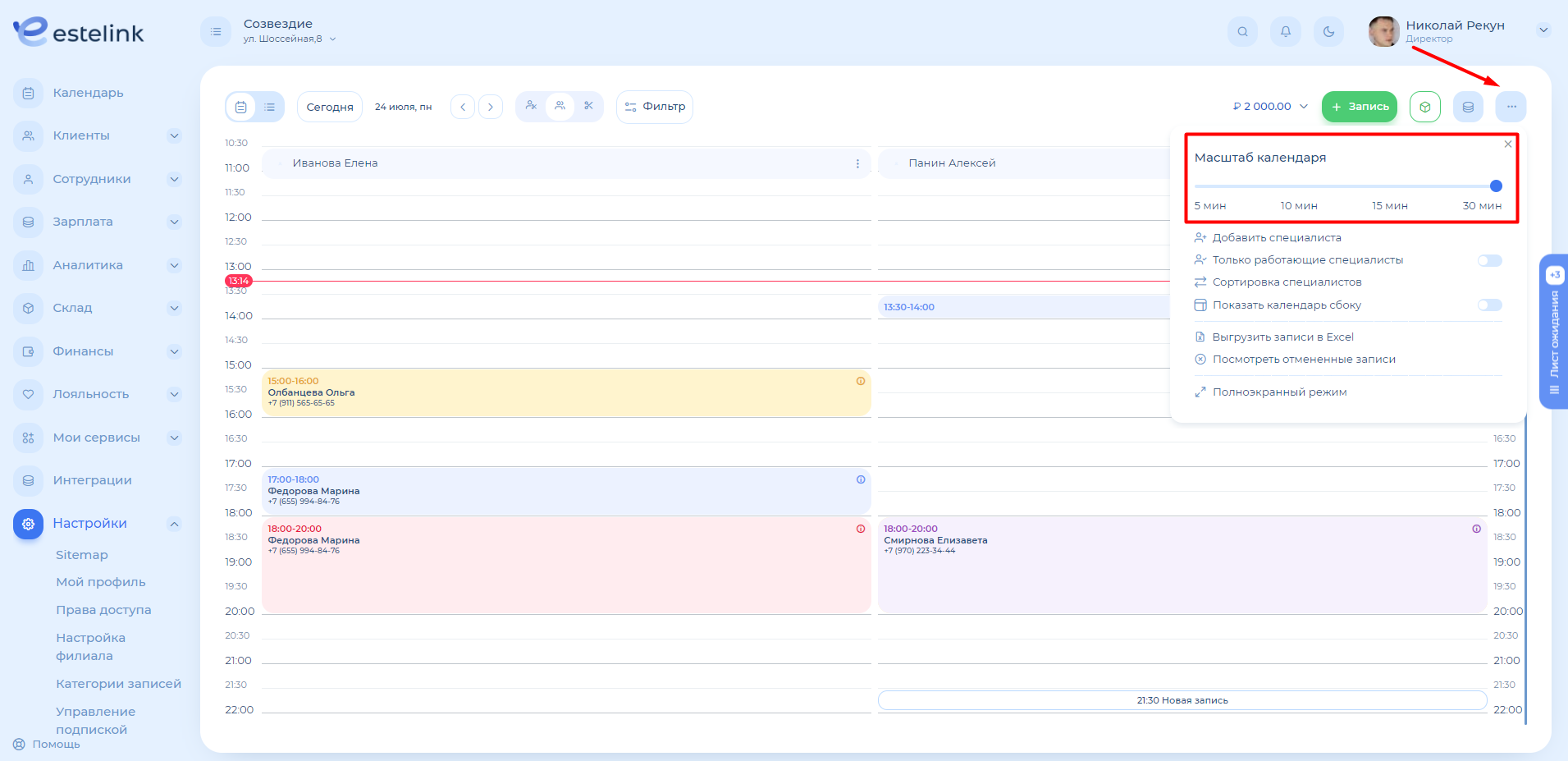Click the scissors services view icon
Screen dimensions: 1568x761
coord(588,106)
